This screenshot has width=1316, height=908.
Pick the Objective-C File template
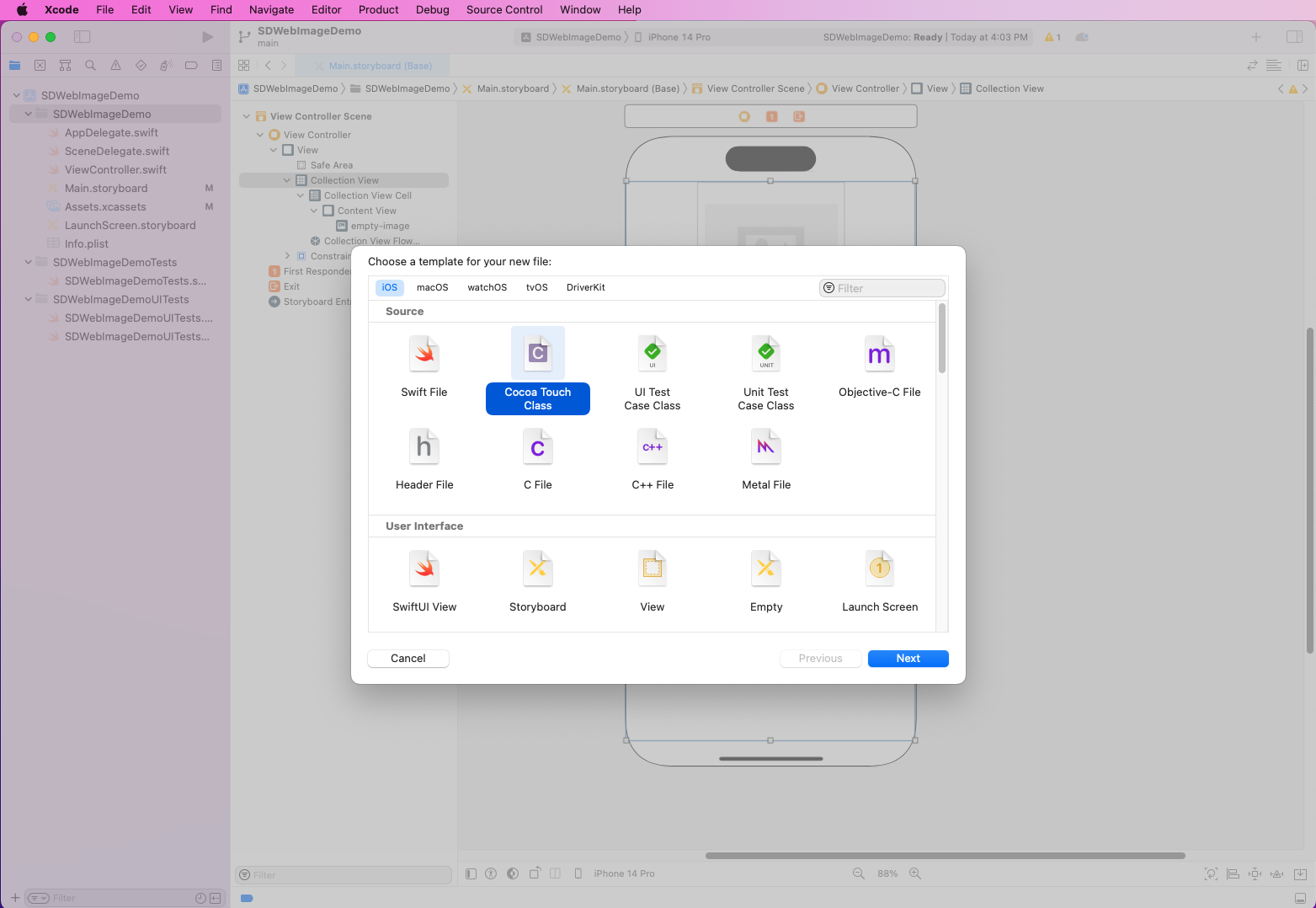point(880,366)
